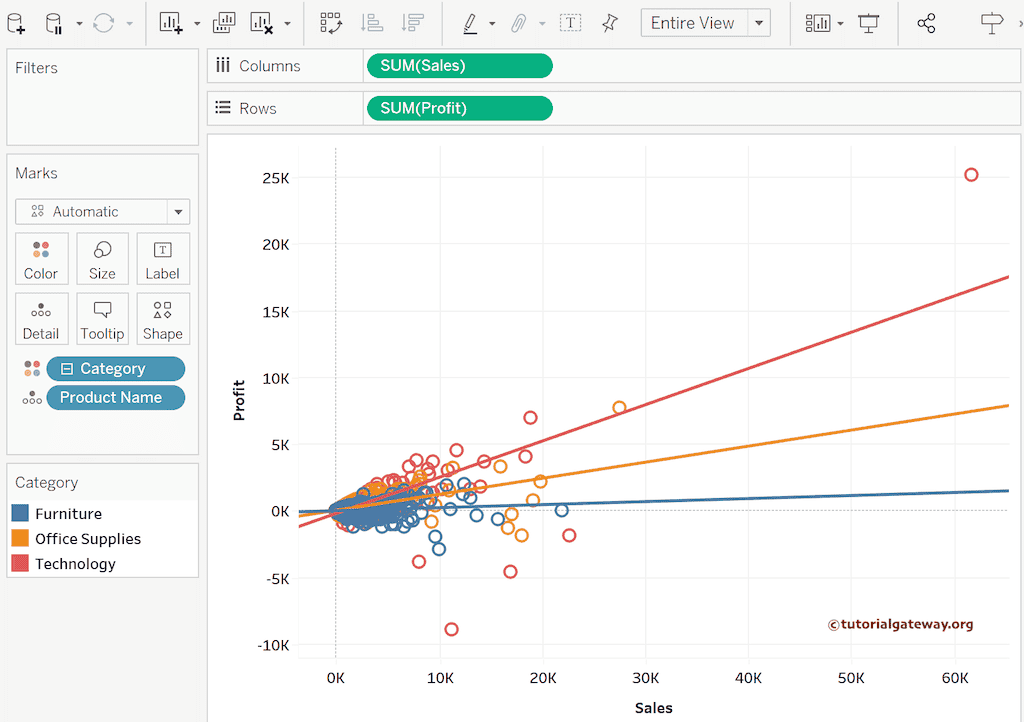This screenshot has height=722, width=1024.
Task: Click the Color button in Marks card
Action: click(x=41, y=259)
